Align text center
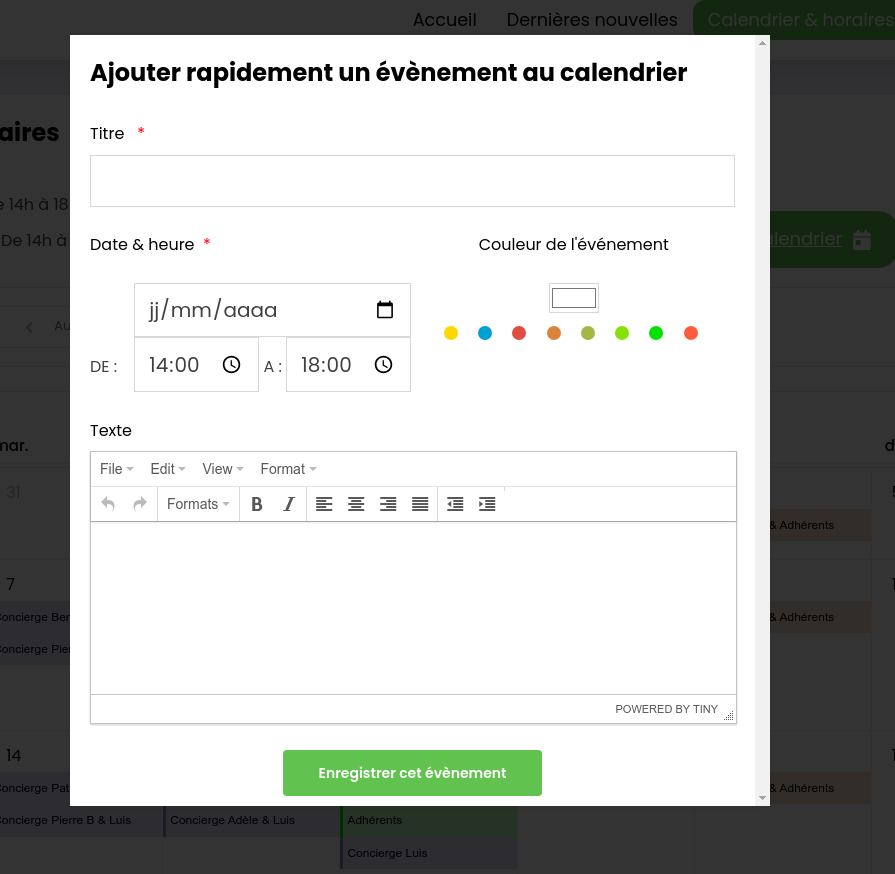Image resolution: width=895 pixels, height=874 pixels. 356,504
